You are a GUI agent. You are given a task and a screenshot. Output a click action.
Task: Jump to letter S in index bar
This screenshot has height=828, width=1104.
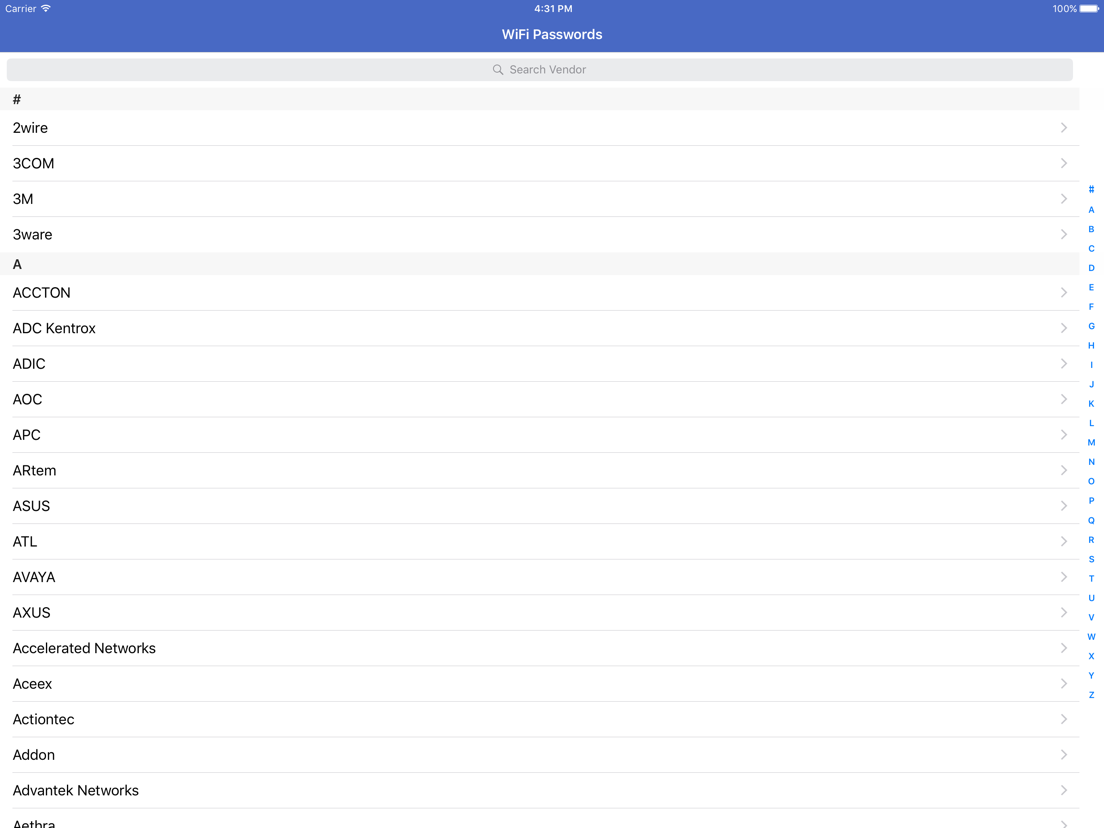pyautogui.click(x=1091, y=559)
